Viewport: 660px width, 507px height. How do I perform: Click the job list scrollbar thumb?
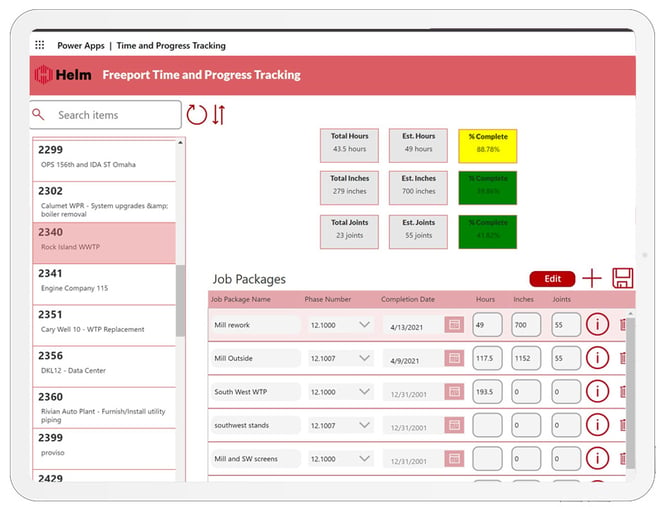pyautogui.click(x=180, y=300)
